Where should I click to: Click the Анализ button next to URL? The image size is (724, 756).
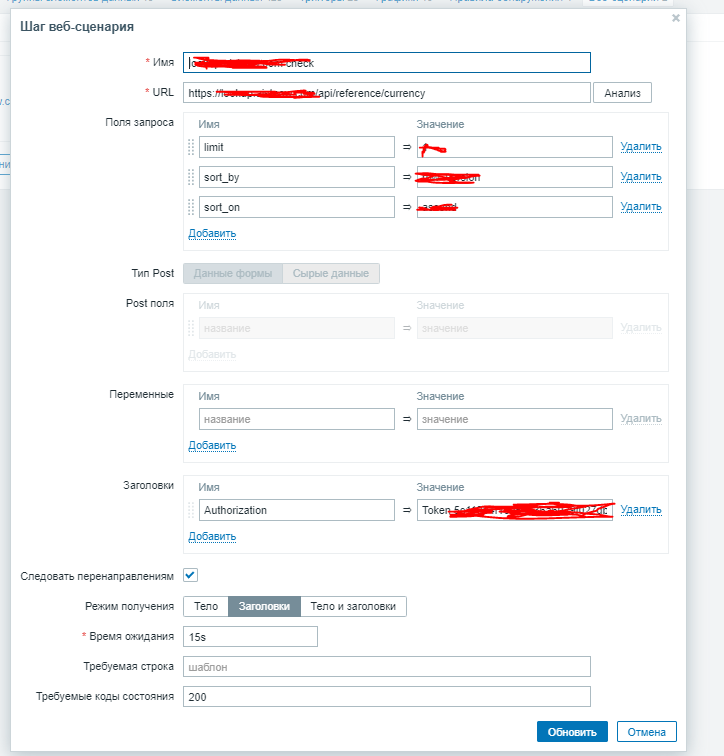[622, 93]
